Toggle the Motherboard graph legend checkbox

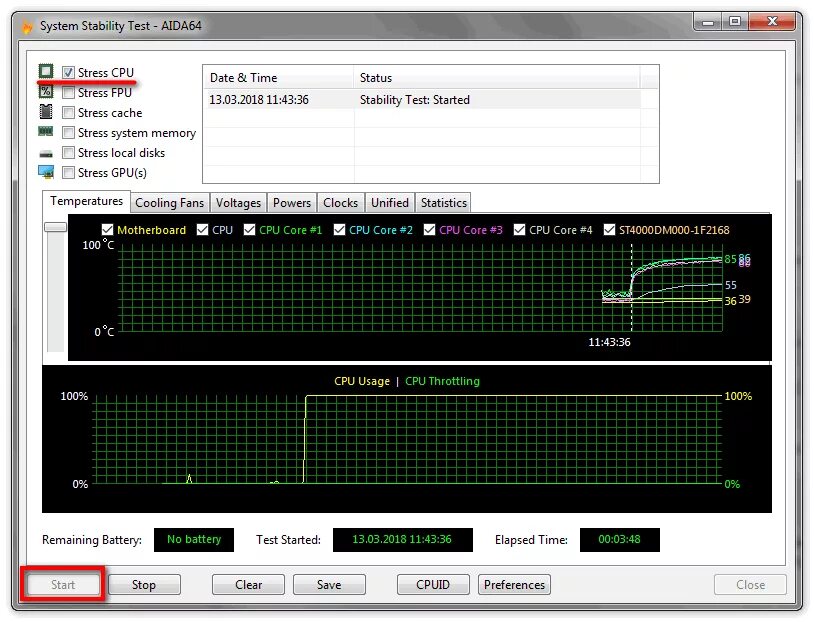[x=107, y=229]
